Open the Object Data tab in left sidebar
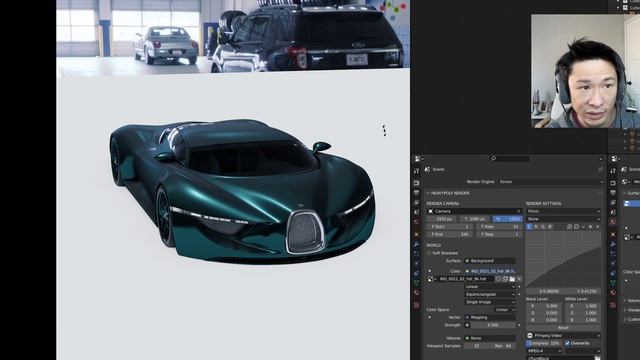This screenshot has width=640, height=360. coord(417,282)
